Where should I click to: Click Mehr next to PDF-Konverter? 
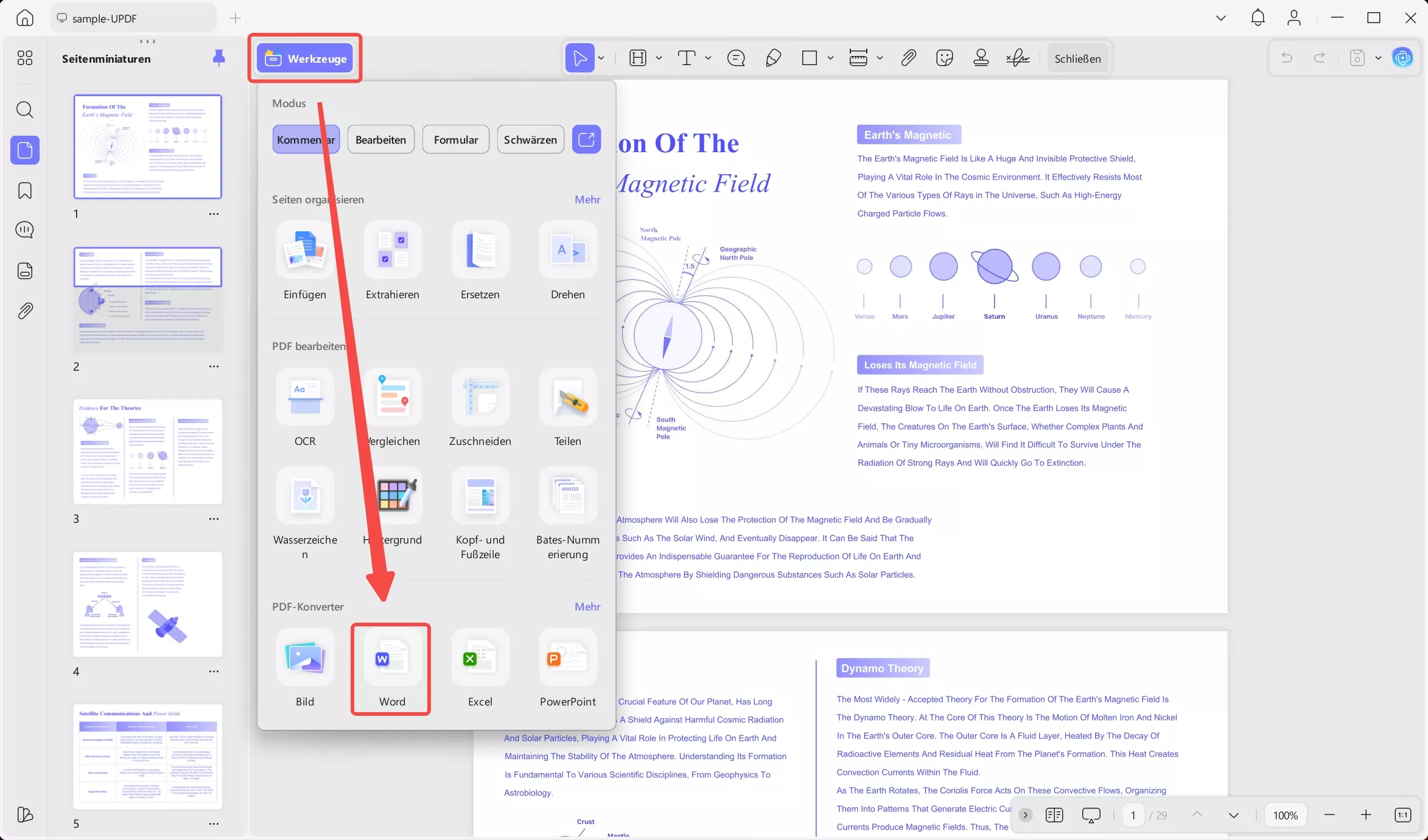point(587,606)
